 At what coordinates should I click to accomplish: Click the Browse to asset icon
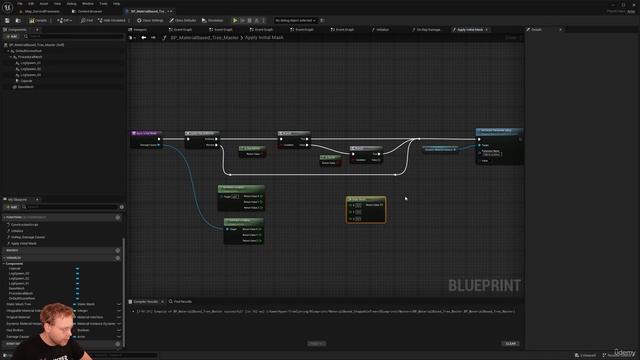click(x=18, y=20)
